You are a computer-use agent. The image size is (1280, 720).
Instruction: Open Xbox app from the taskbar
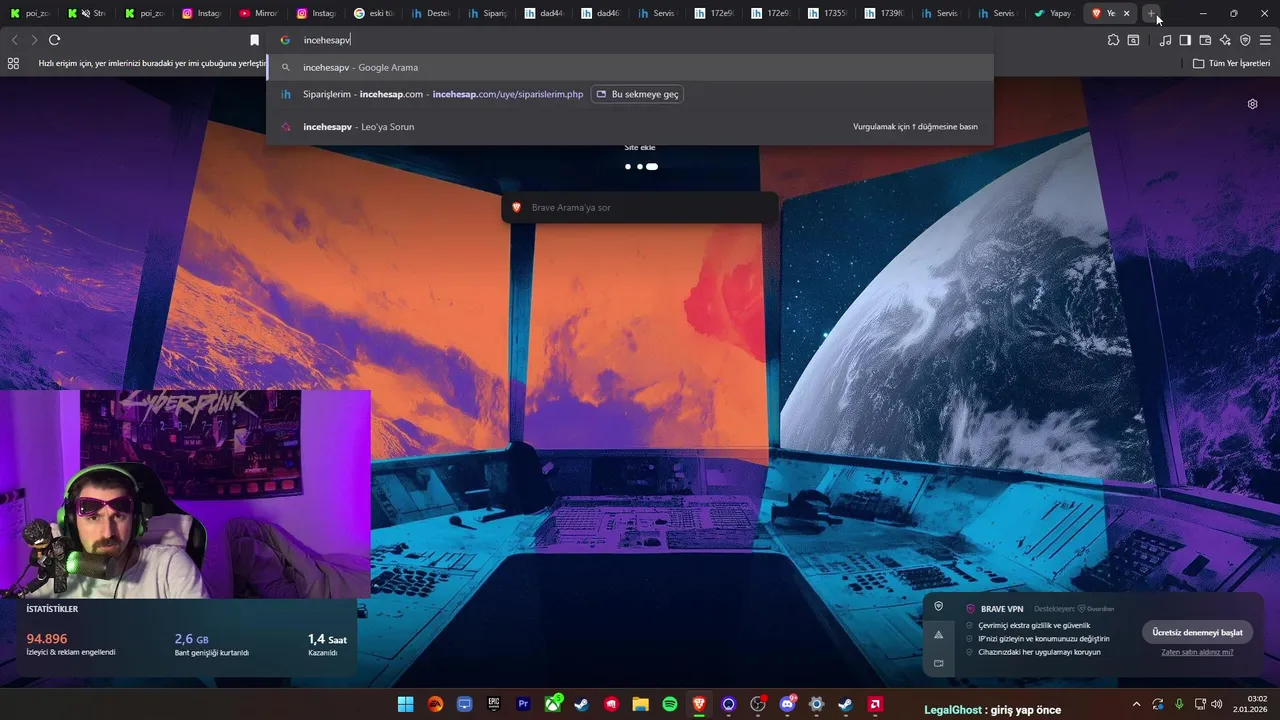pyautogui.click(x=553, y=704)
